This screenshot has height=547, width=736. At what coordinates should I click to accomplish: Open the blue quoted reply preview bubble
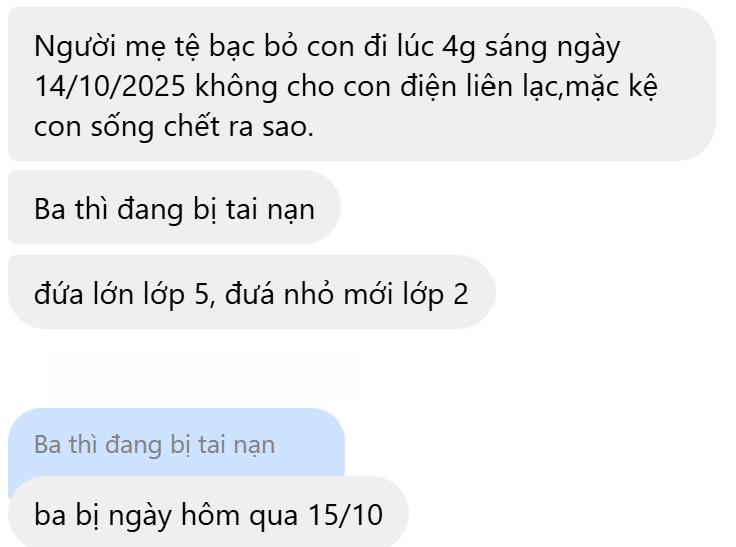pyautogui.click(x=176, y=443)
